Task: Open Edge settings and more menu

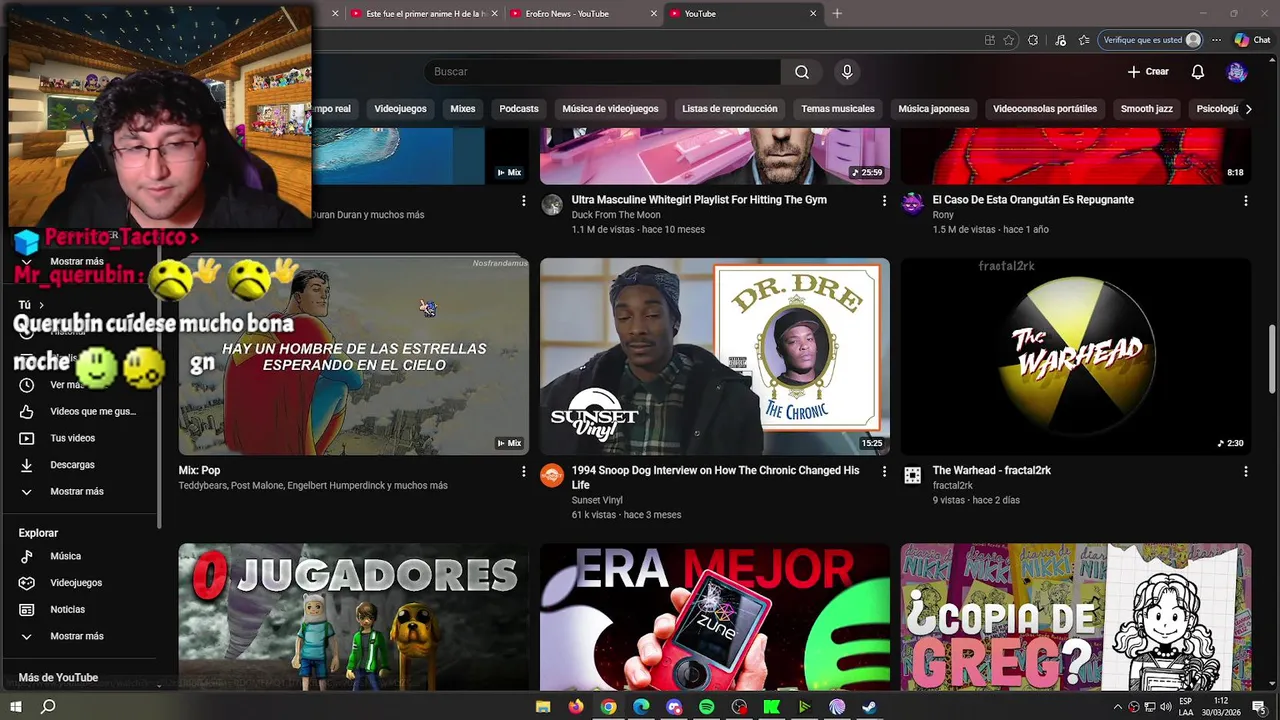Action: (1216, 40)
